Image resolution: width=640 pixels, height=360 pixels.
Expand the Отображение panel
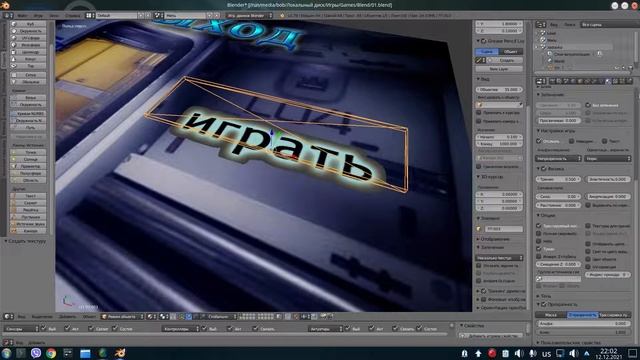click(x=478, y=239)
